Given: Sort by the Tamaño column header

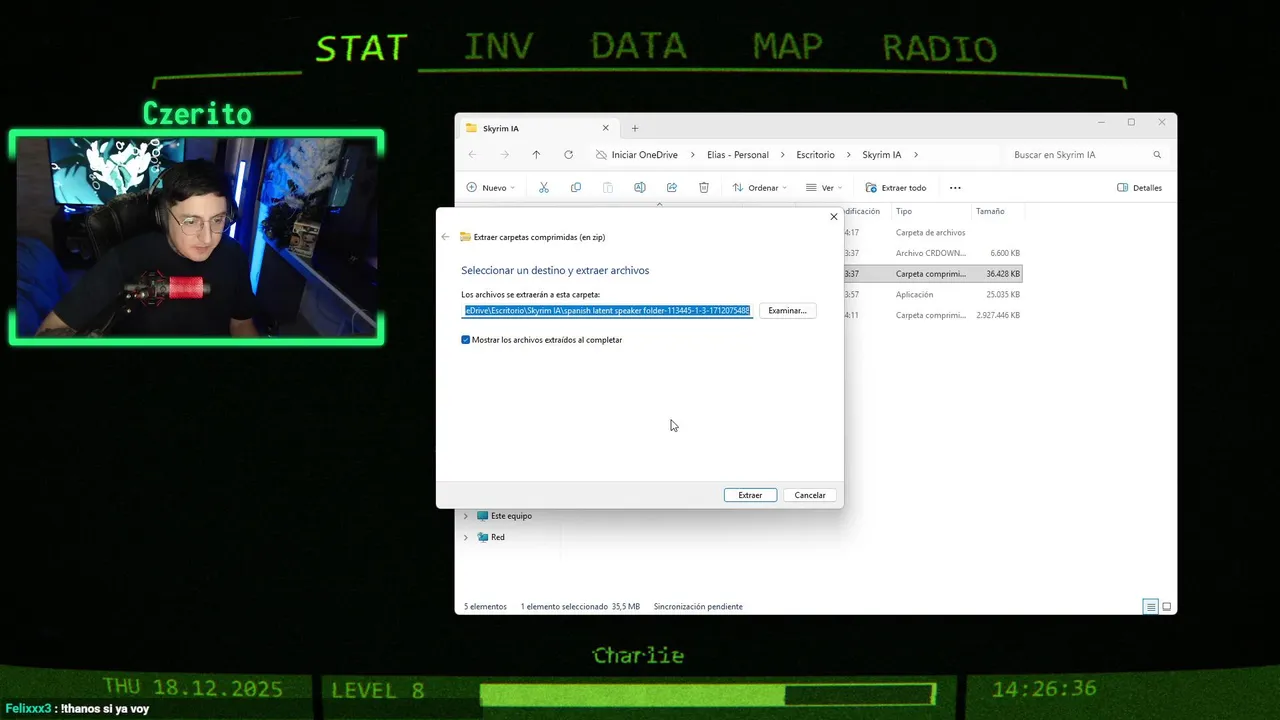Looking at the screenshot, I should 997,211.
